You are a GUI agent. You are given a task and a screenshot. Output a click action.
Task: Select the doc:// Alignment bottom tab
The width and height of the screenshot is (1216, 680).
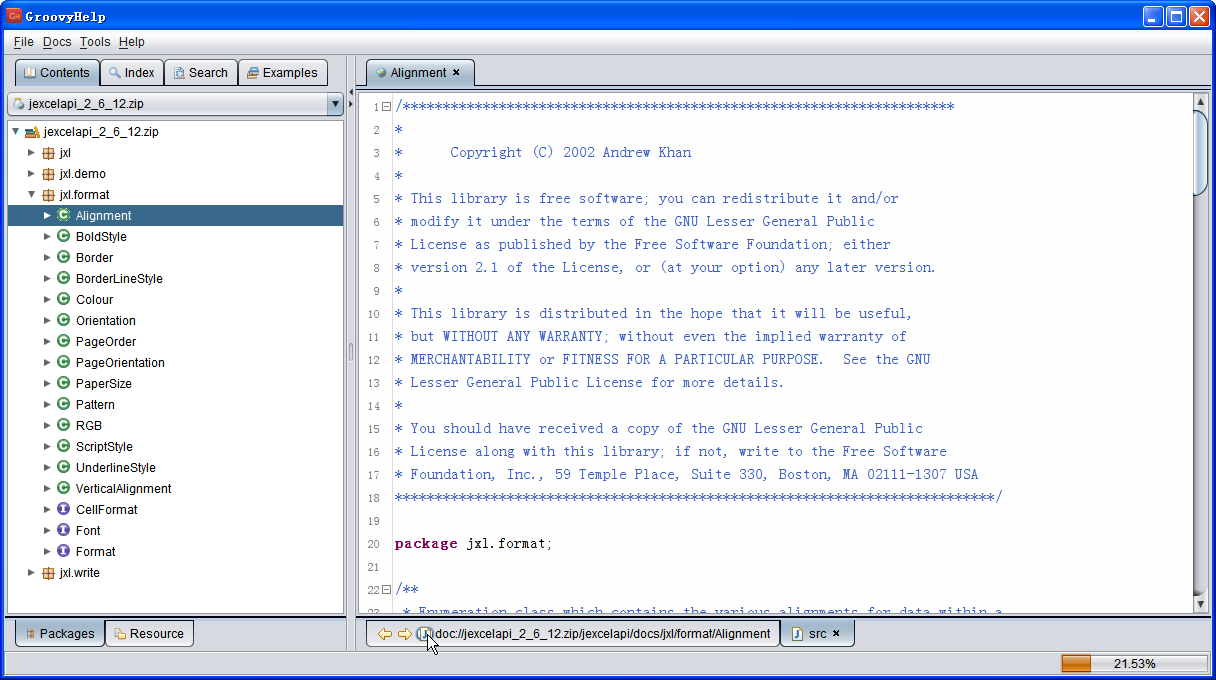click(x=573, y=633)
